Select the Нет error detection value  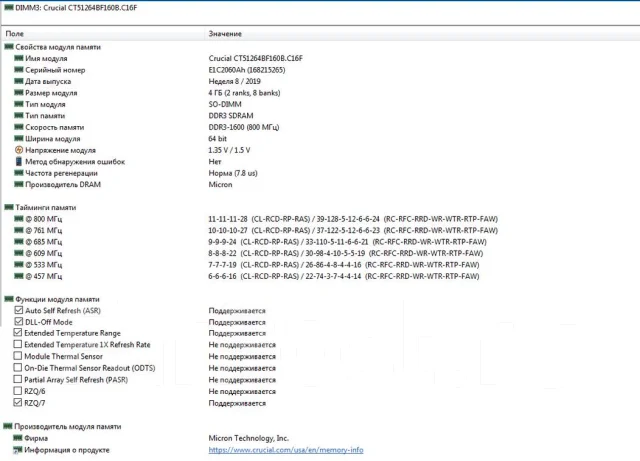pos(215,161)
